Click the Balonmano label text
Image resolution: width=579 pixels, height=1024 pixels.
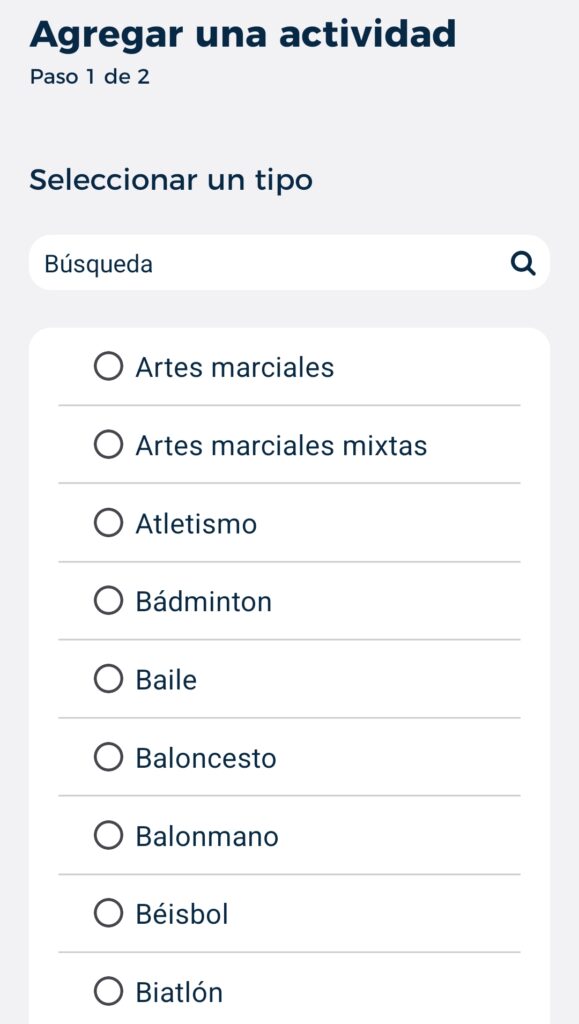tap(207, 837)
